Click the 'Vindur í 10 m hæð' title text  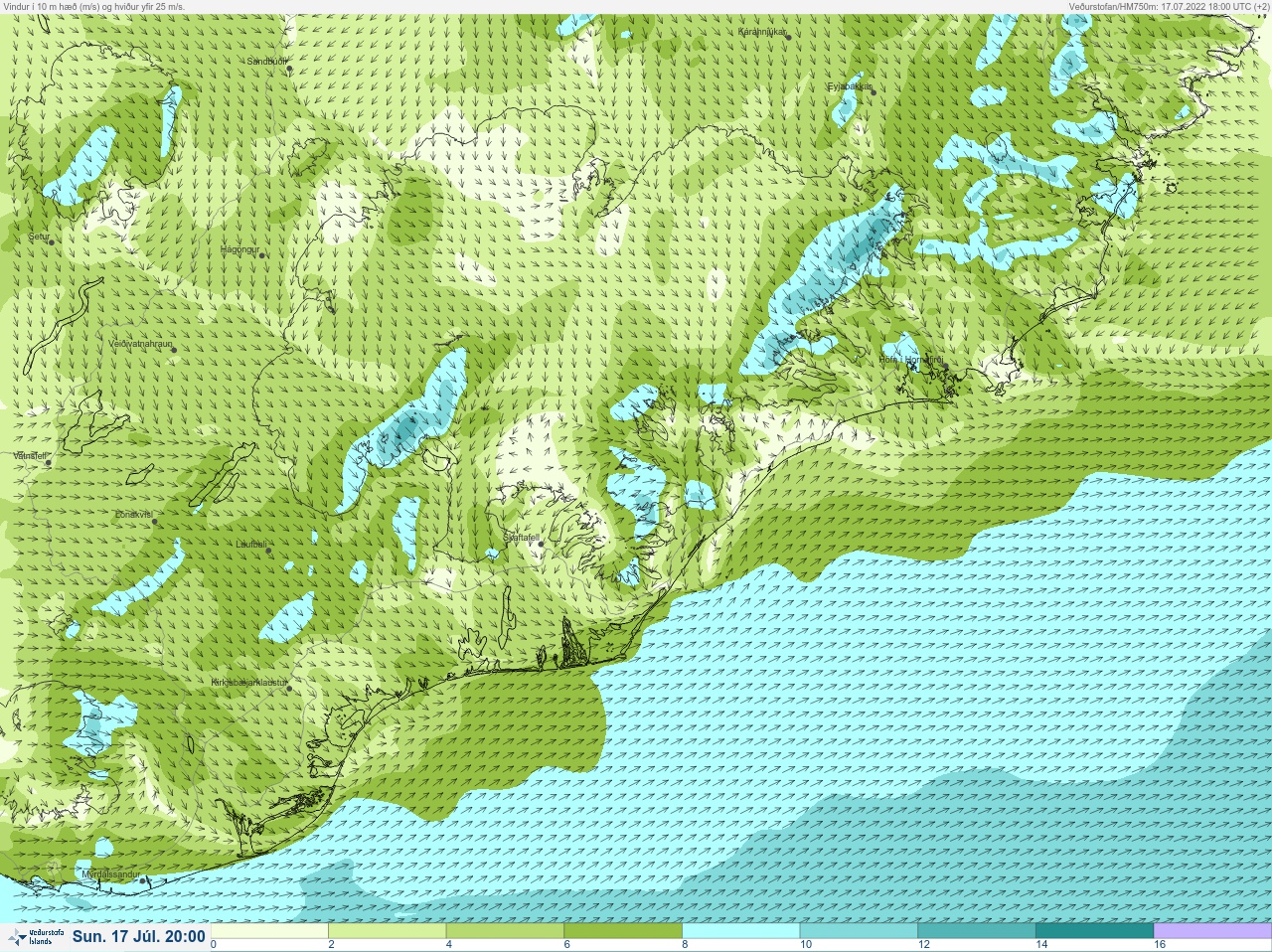94,6
